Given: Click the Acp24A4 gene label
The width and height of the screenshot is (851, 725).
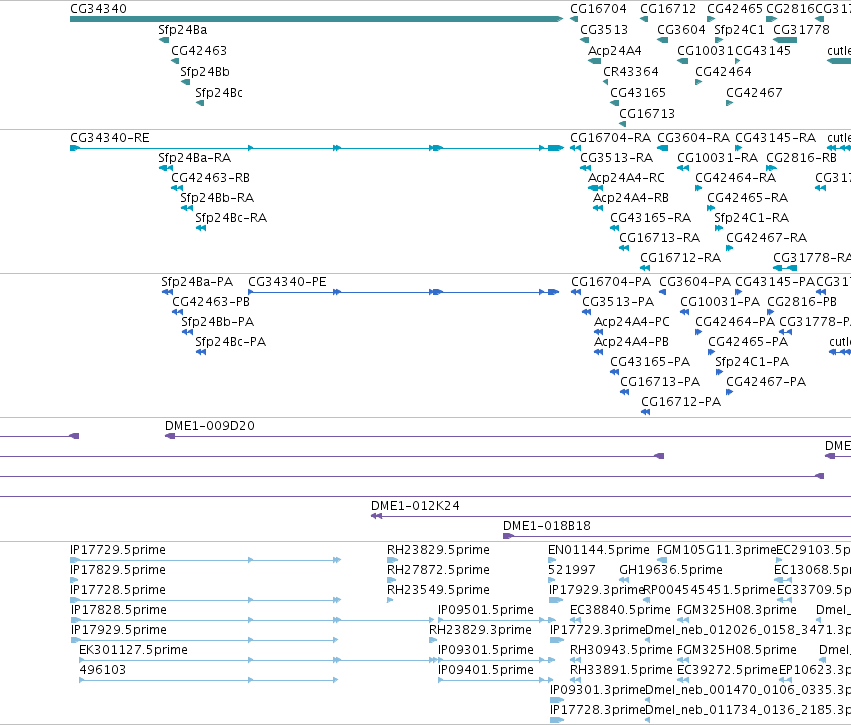Looking at the screenshot, I should [x=614, y=51].
